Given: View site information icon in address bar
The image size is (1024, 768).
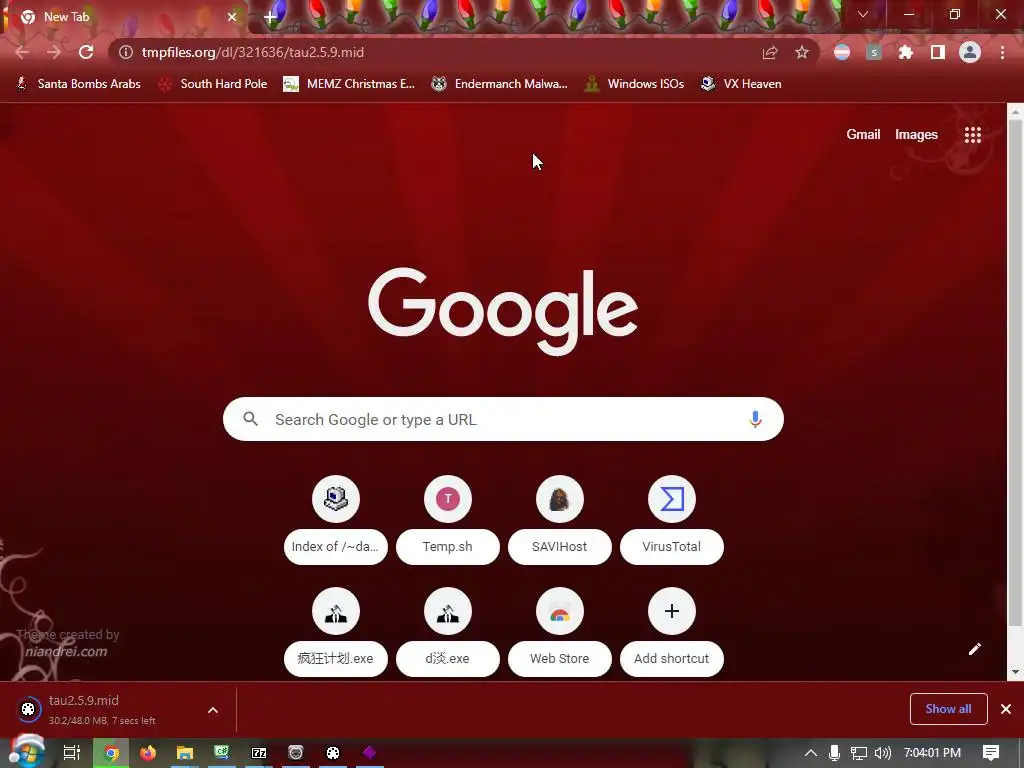Looking at the screenshot, I should tap(125, 52).
